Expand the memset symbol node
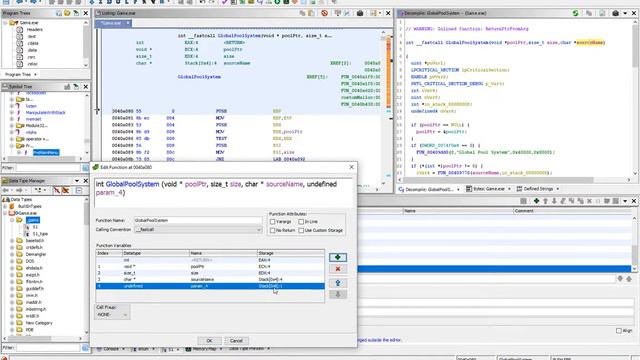The image size is (640, 360). click(x=11, y=119)
